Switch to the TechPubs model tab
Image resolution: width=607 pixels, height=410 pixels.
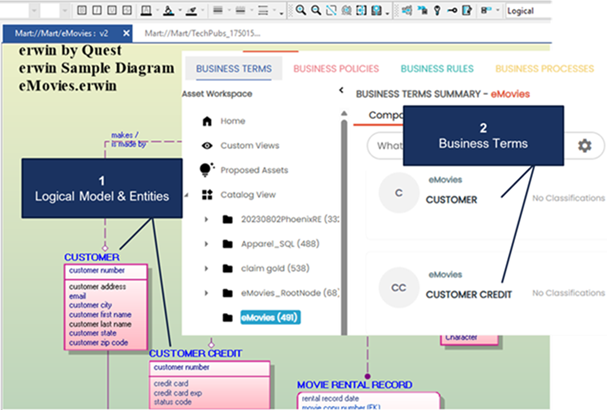[202, 33]
